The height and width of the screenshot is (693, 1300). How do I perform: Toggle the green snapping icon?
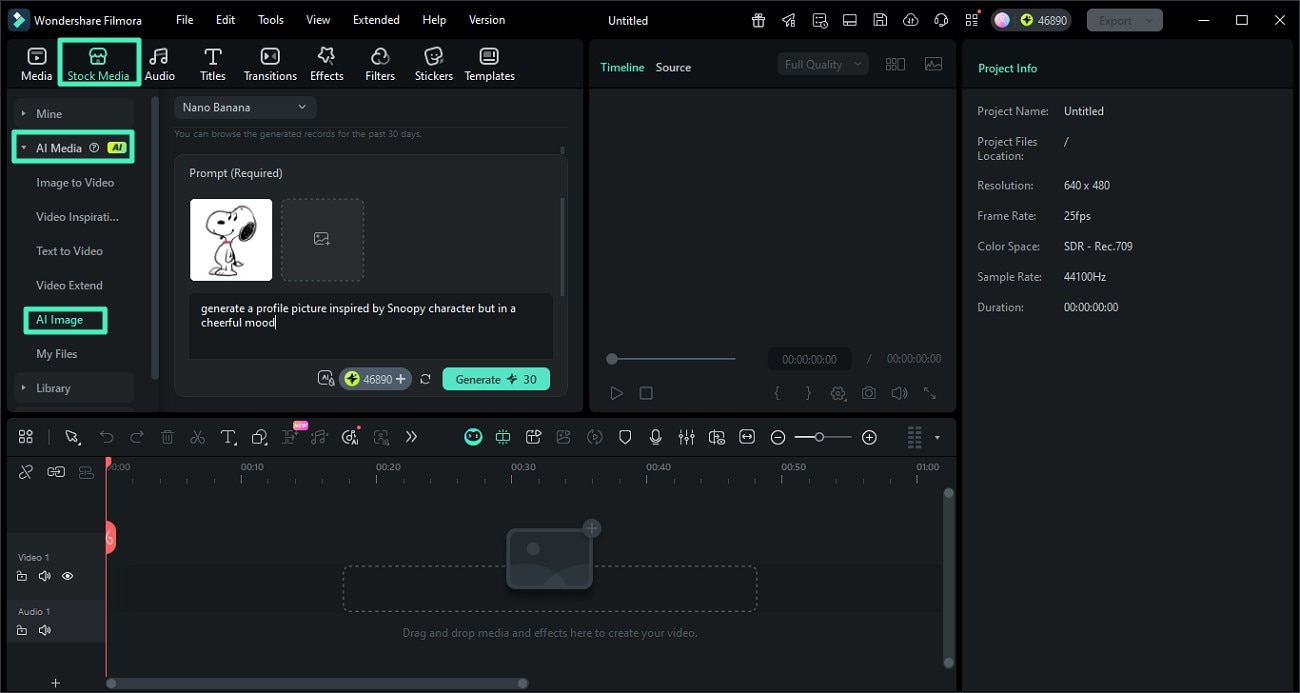click(x=503, y=437)
